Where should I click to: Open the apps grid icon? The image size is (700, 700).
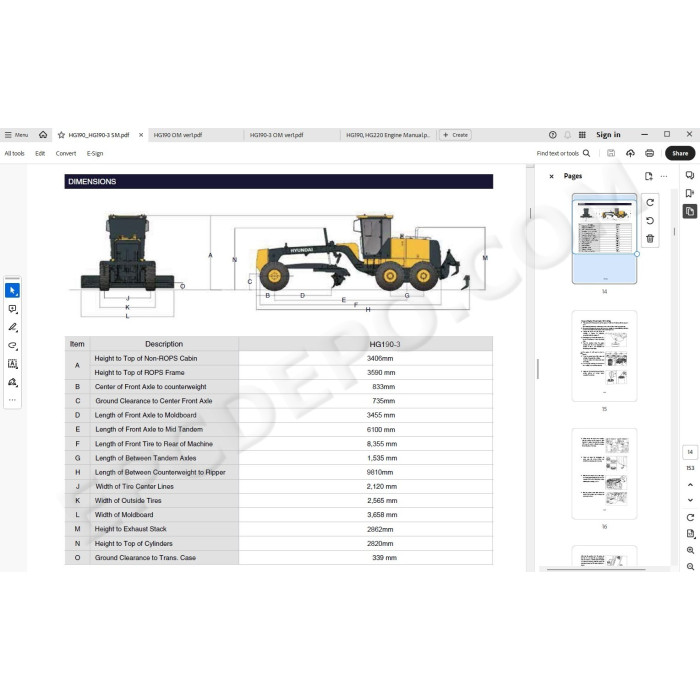pos(582,135)
